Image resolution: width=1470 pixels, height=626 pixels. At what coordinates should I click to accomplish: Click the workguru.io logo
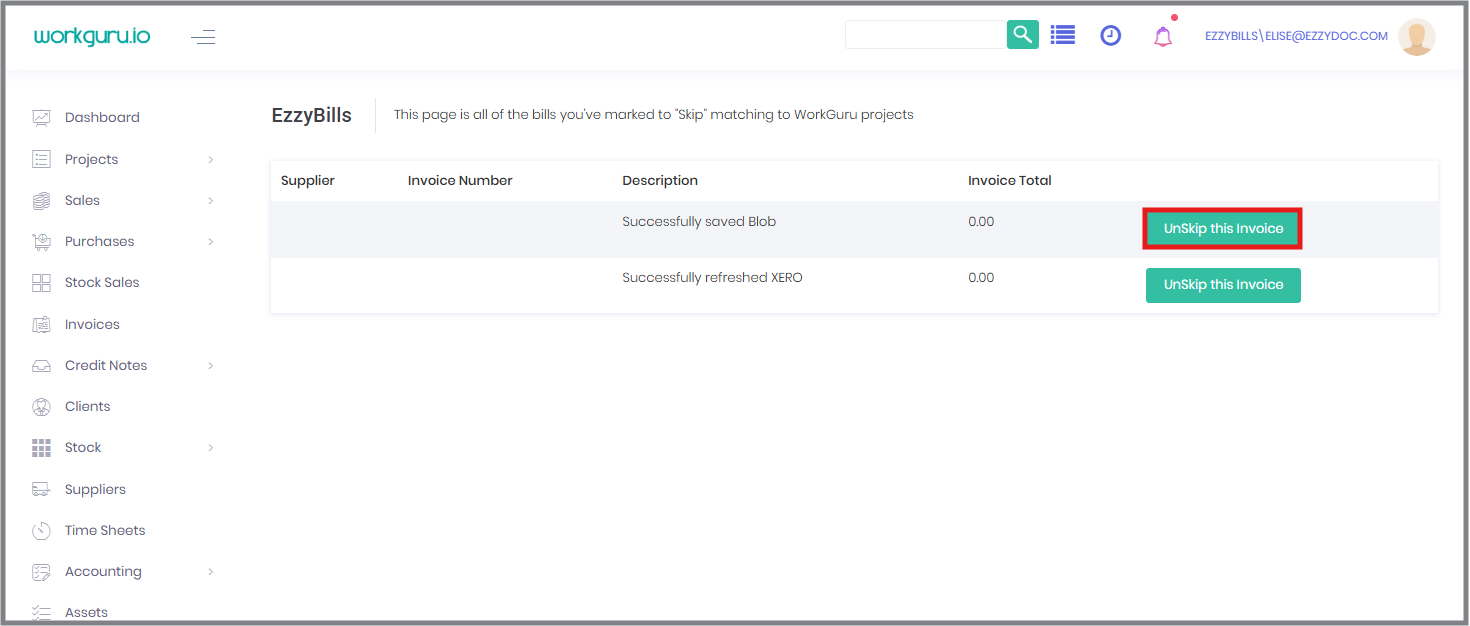point(92,36)
